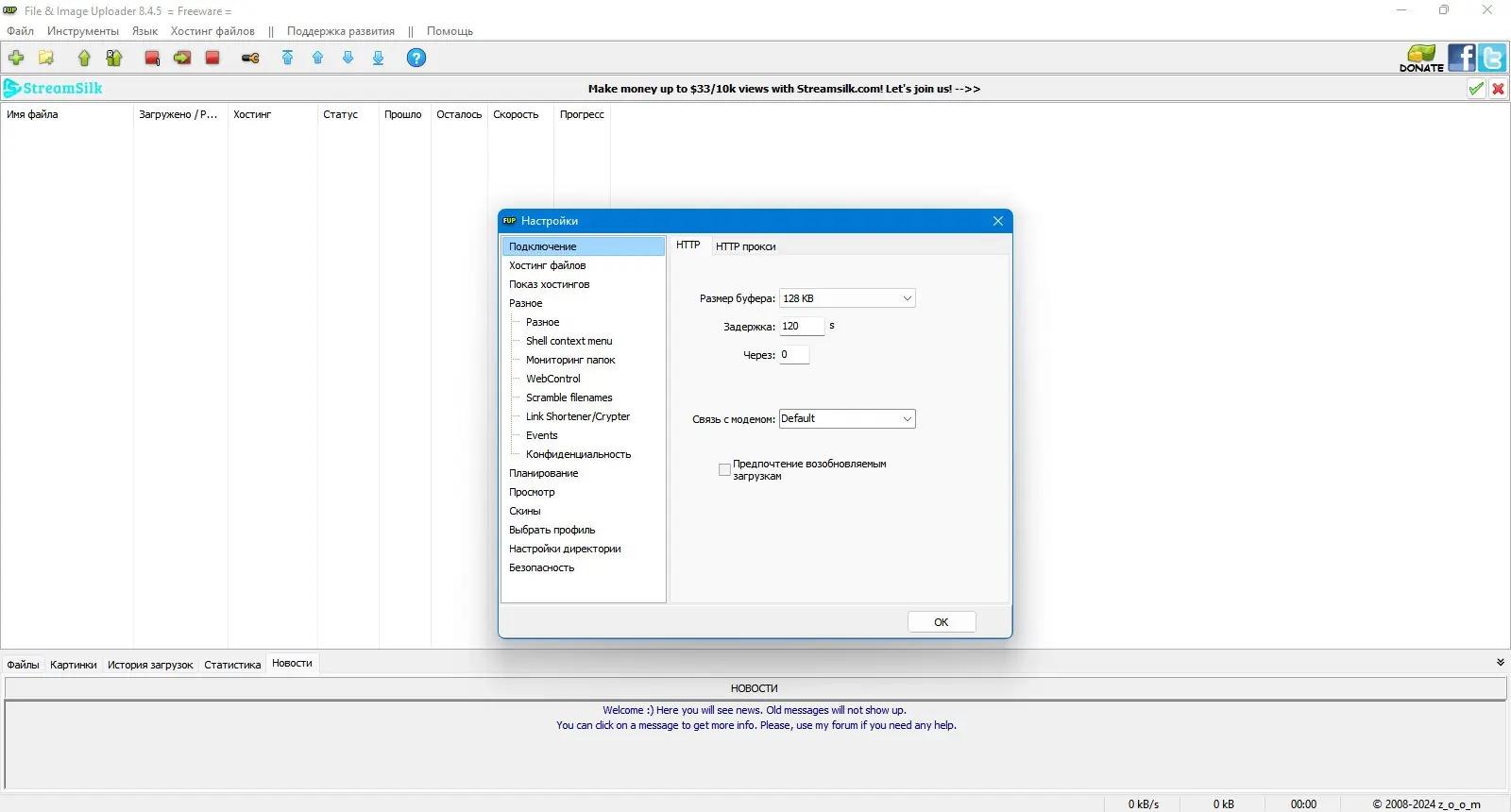Image resolution: width=1511 pixels, height=812 pixels.
Task: Click the Donate money icon
Action: click(x=1421, y=58)
